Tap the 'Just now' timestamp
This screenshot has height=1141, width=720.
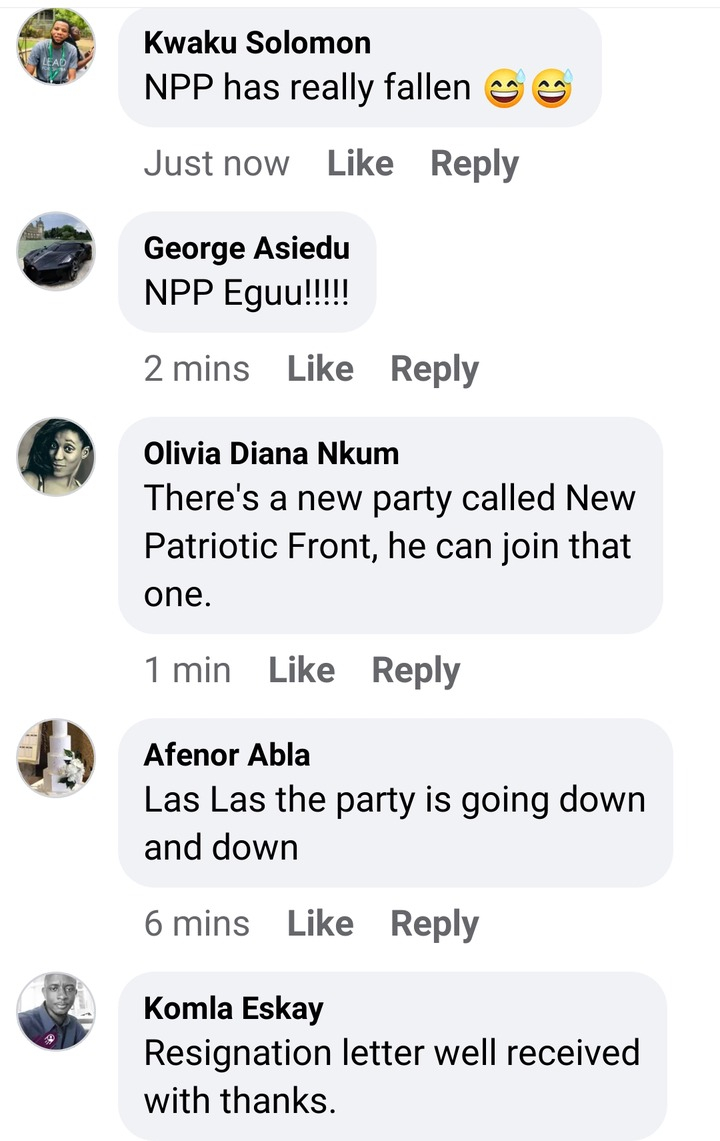[216, 164]
